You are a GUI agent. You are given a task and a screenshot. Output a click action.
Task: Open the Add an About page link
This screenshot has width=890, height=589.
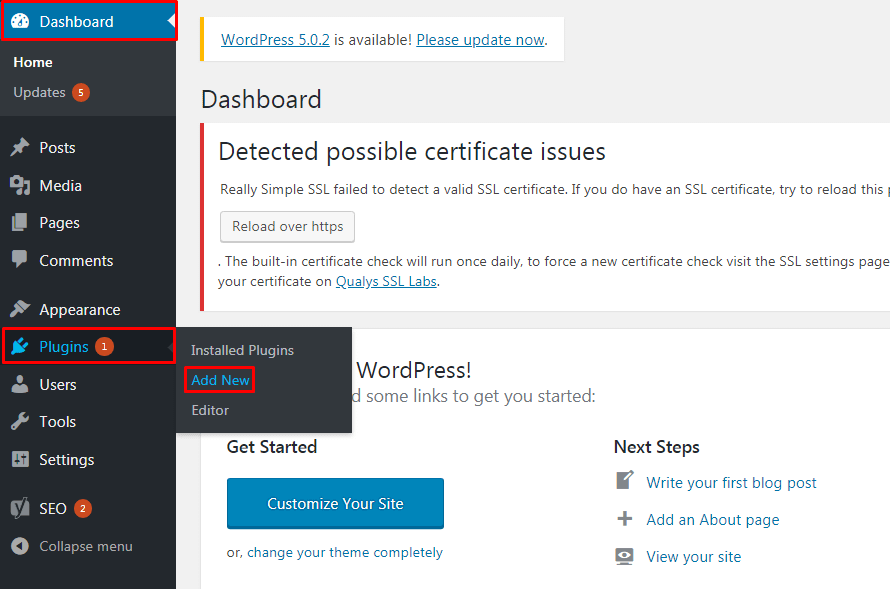tap(712, 520)
